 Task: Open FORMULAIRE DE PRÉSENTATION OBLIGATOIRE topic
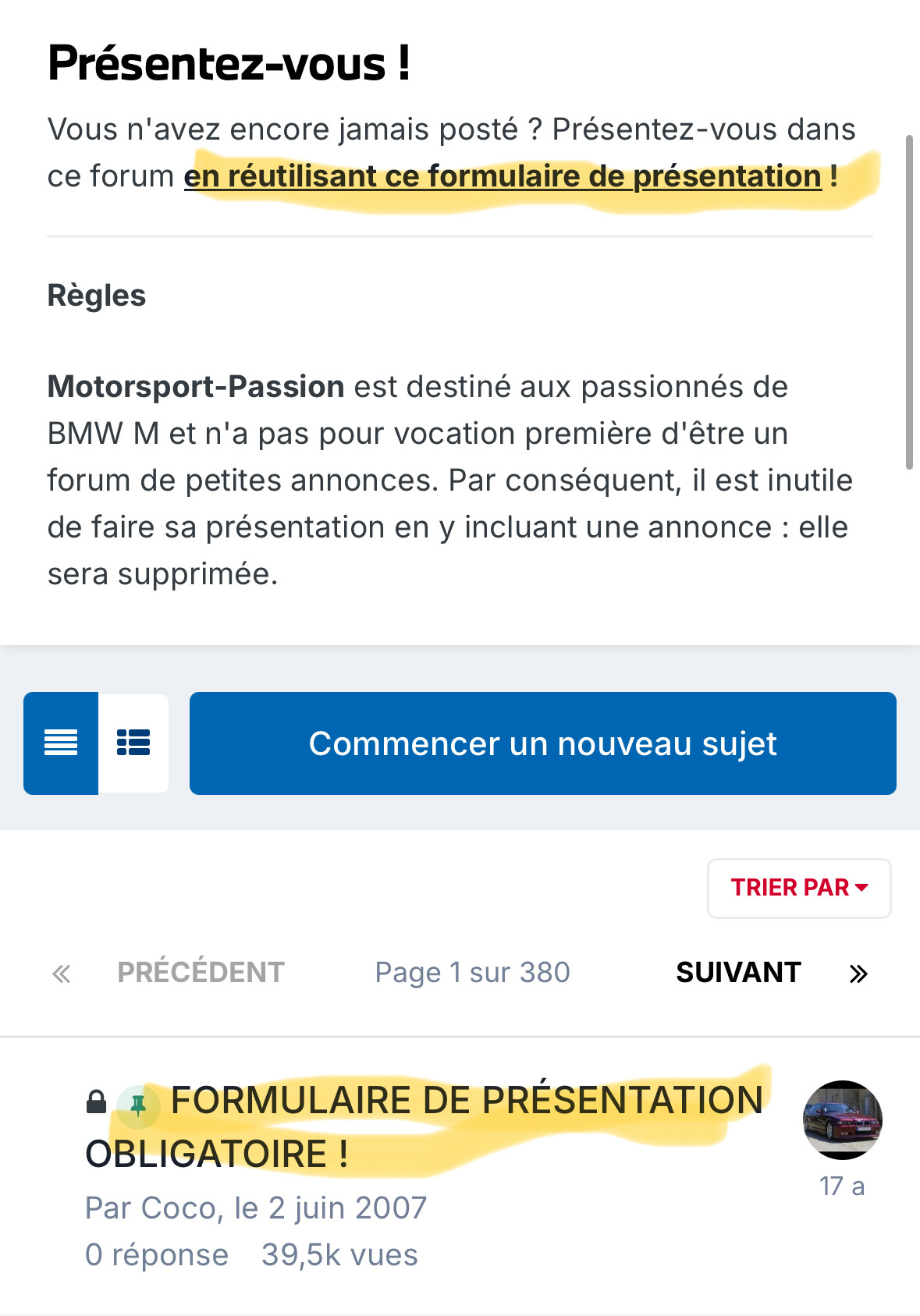[424, 1126]
